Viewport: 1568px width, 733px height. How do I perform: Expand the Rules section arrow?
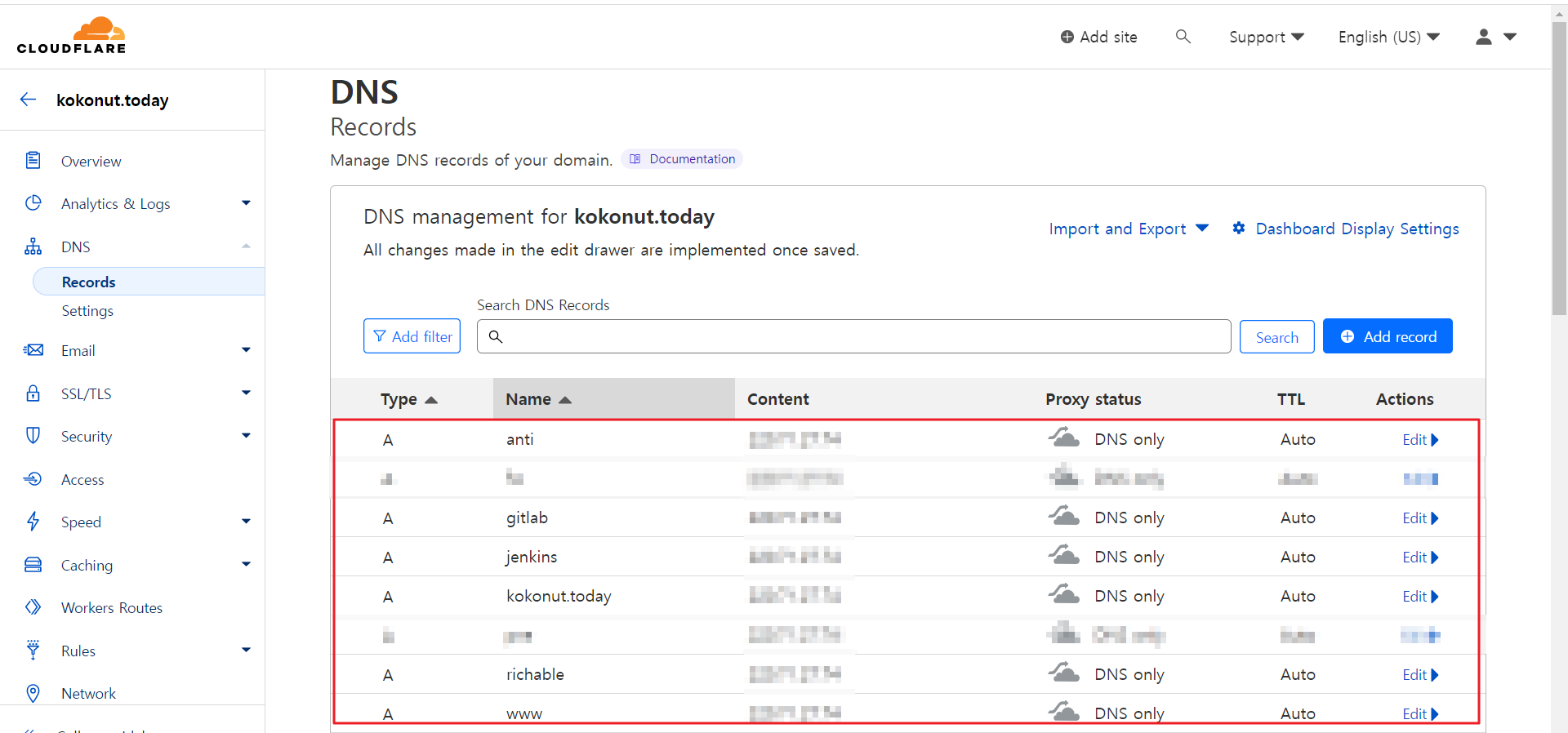(246, 650)
